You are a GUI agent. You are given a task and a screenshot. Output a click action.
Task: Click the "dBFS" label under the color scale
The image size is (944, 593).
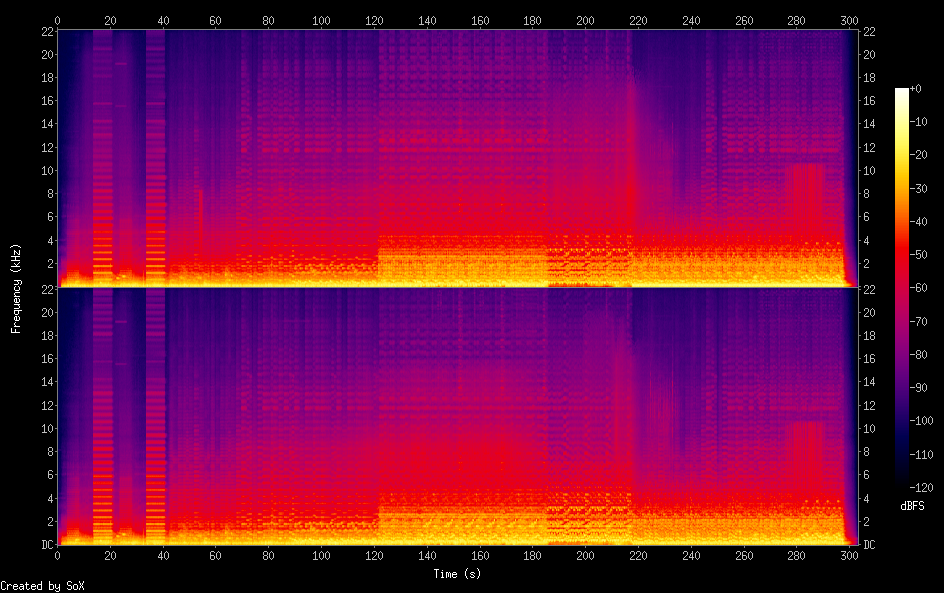912,506
